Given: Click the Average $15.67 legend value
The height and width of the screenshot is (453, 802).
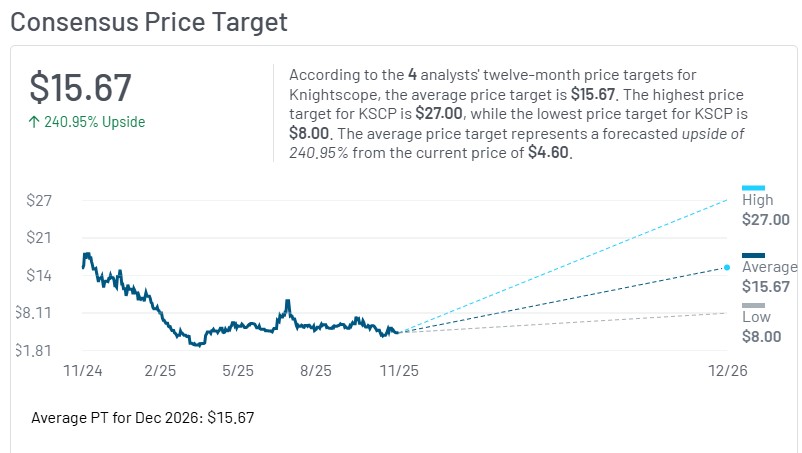Looking at the screenshot, I should click(x=765, y=286).
